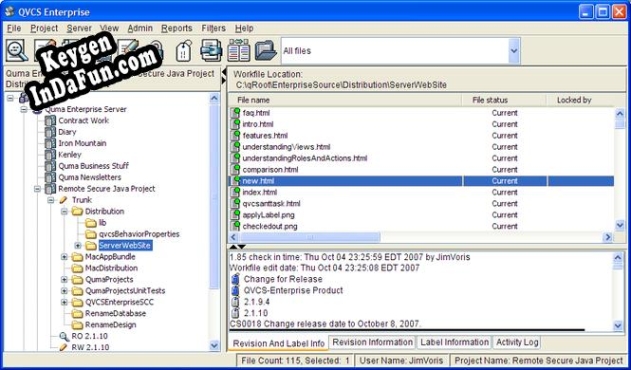This screenshot has height=370, width=631.
Task: Click the file status icon of intro.html
Action: (235, 124)
